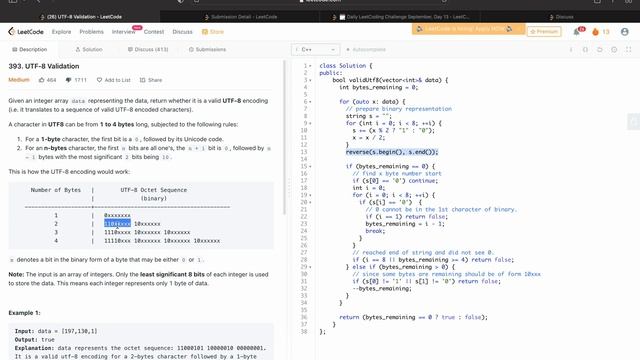
Task: Click the 'int bytes_remaining = 0;' code line
Action: [x=378, y=87]
